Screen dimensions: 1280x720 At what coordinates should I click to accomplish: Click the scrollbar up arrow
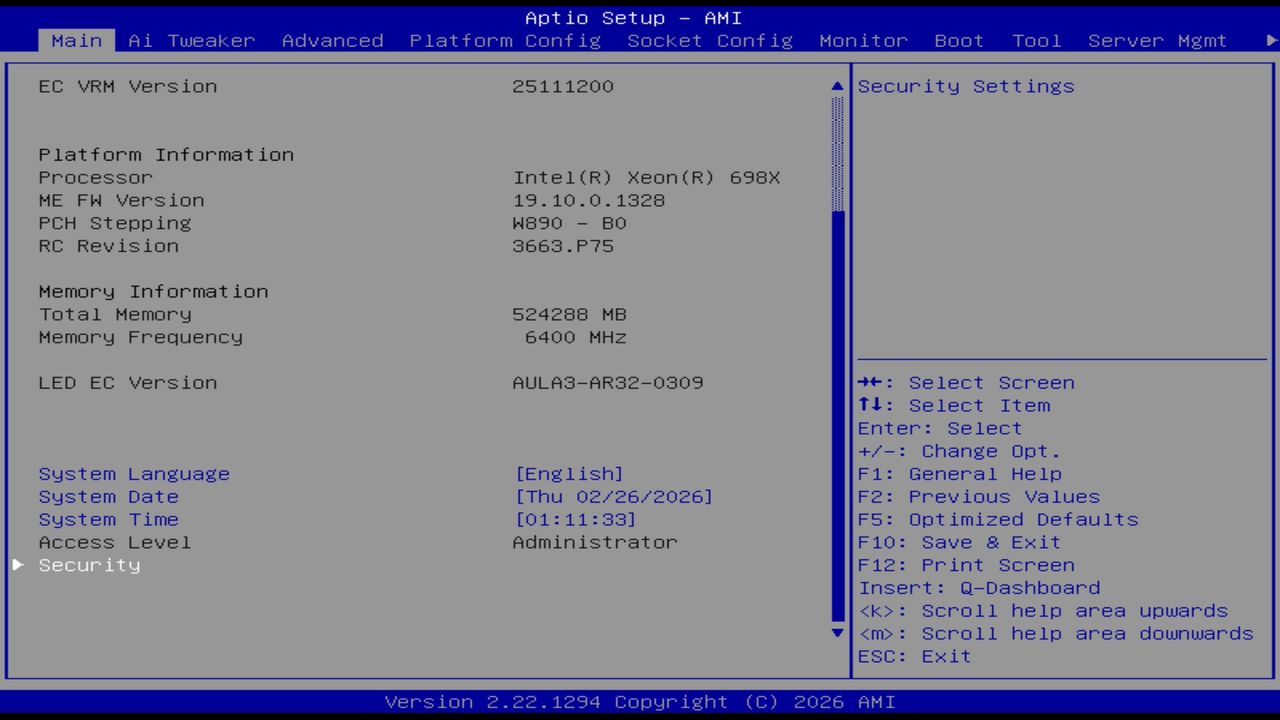(836, 86)
